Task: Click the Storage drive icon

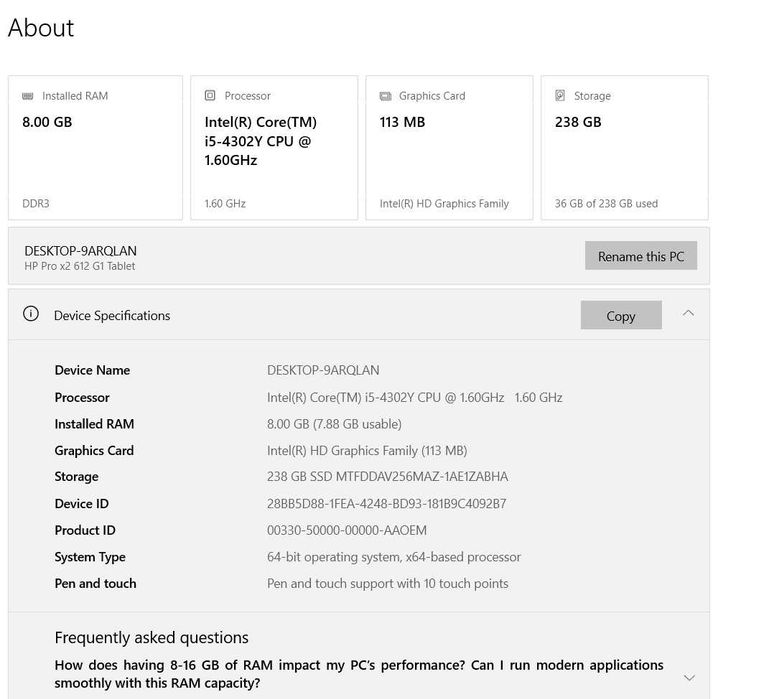Action: 560,96
